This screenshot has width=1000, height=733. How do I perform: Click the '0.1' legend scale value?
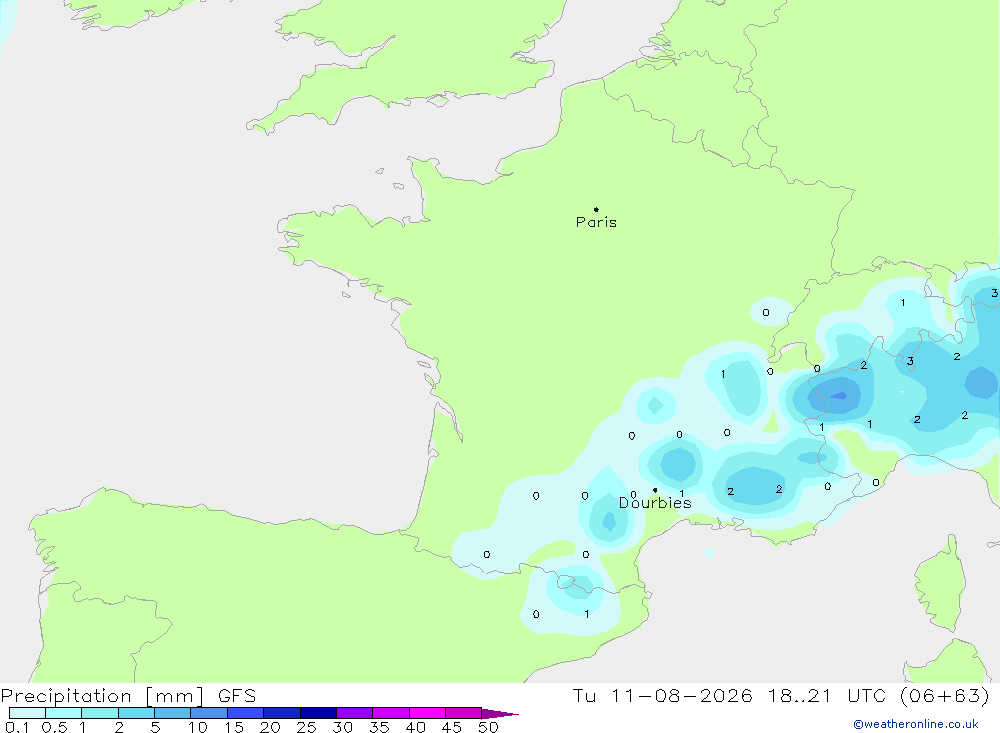(x=17, y=727)
